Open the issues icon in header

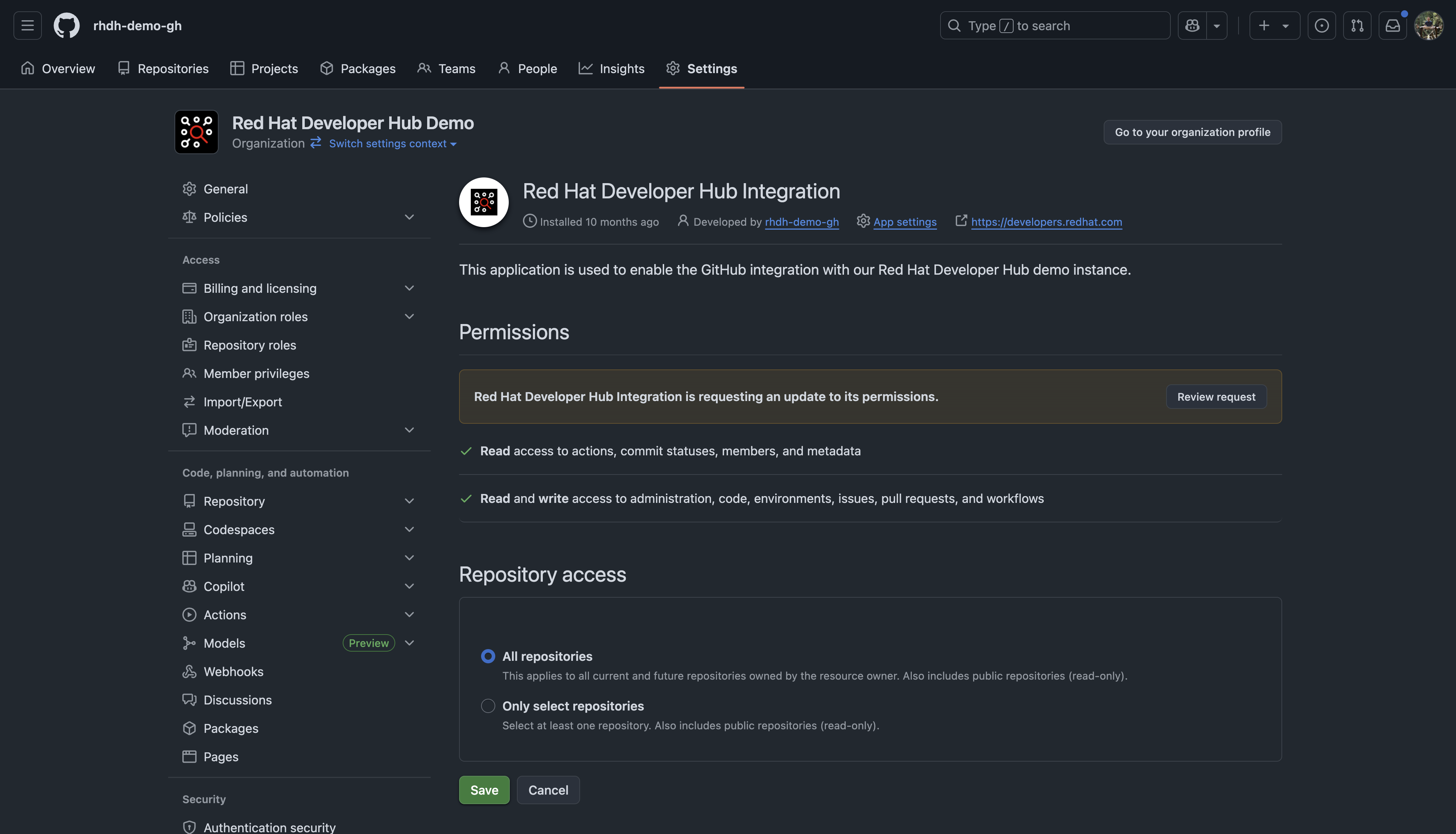pyautogui.click(x=1322, y=26)
